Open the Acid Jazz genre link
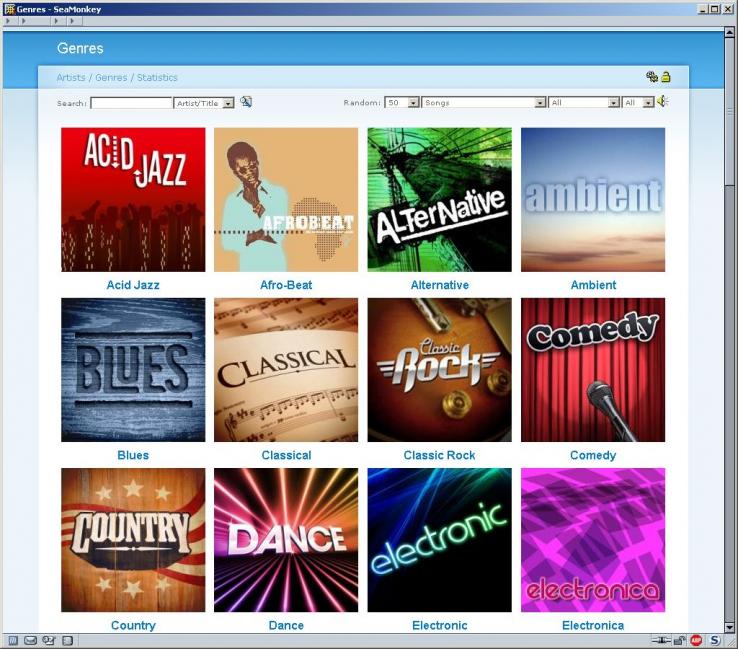The width and height of the screenshot is (738, 649). 133,285
